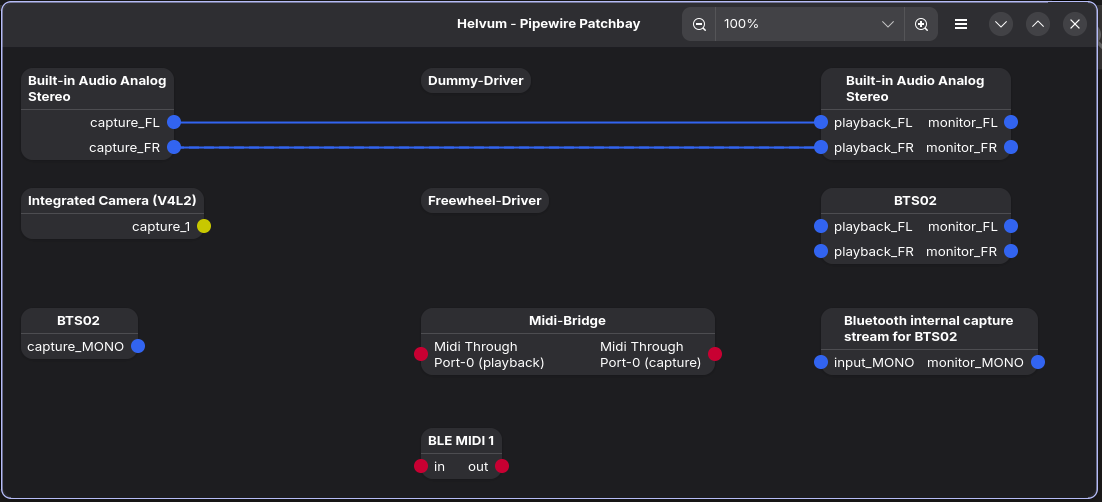Click BTS02 playback_FL input port

(x=821, y=226)
